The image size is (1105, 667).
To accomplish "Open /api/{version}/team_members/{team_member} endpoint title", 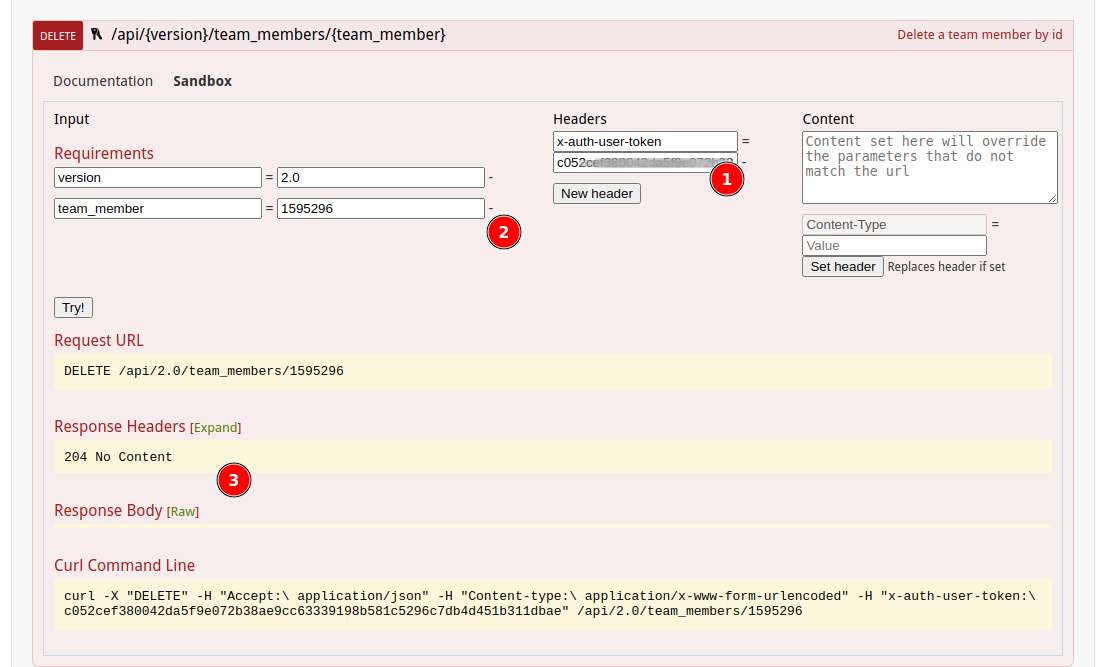I will point(278,35).
